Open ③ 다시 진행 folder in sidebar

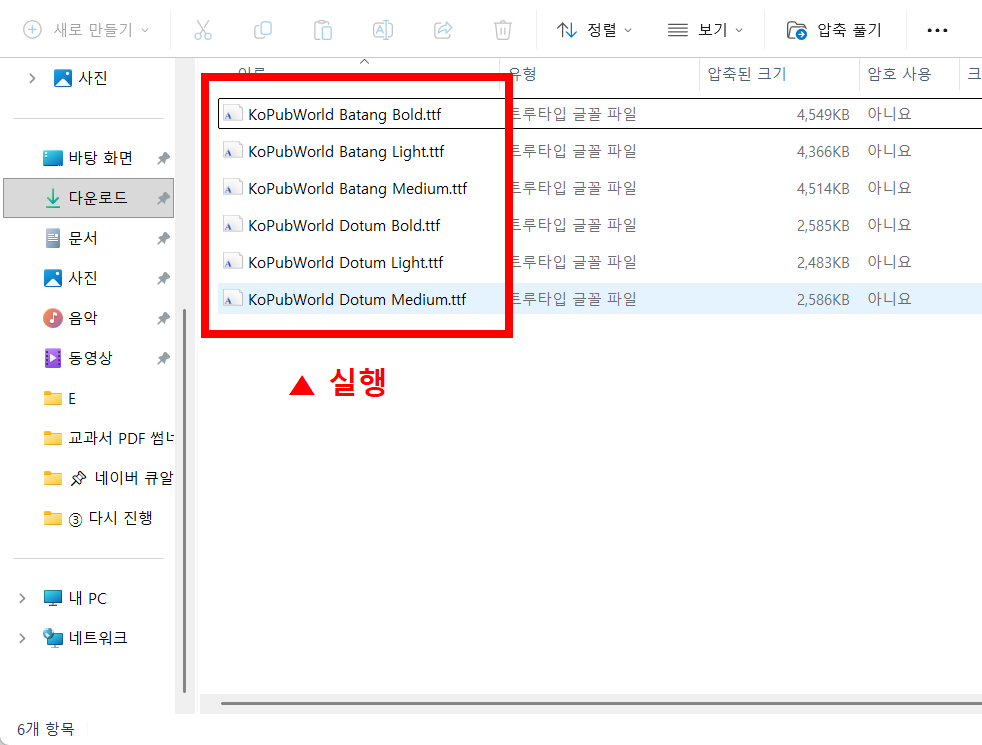pos(98,518)
